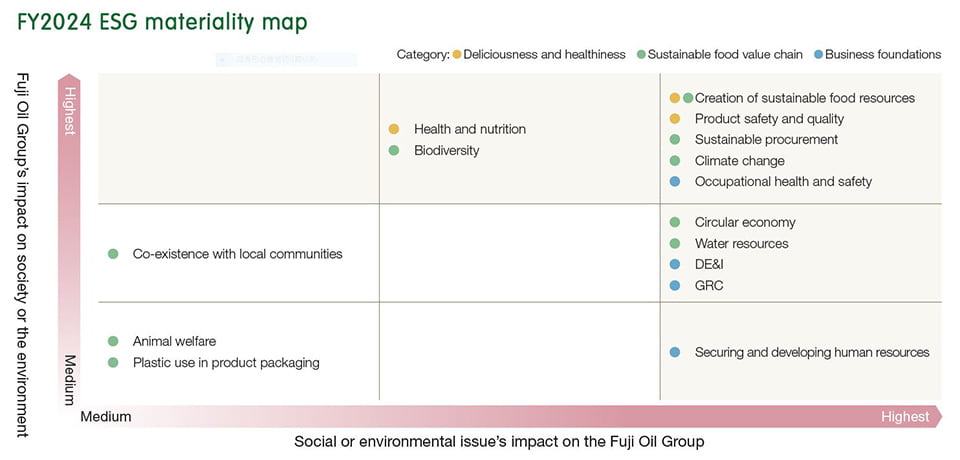The width and height of the screenshot is (960, 460).
Task: Click the vertical axis title about impact on society
Action: point(23,255)
